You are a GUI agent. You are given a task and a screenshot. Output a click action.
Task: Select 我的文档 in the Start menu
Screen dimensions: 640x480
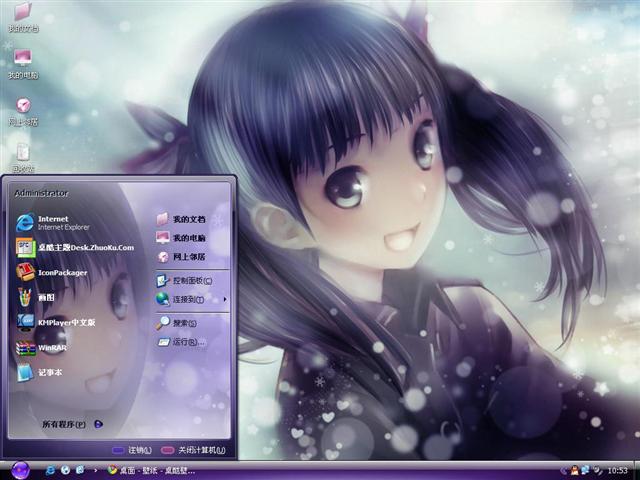[187, 219]
